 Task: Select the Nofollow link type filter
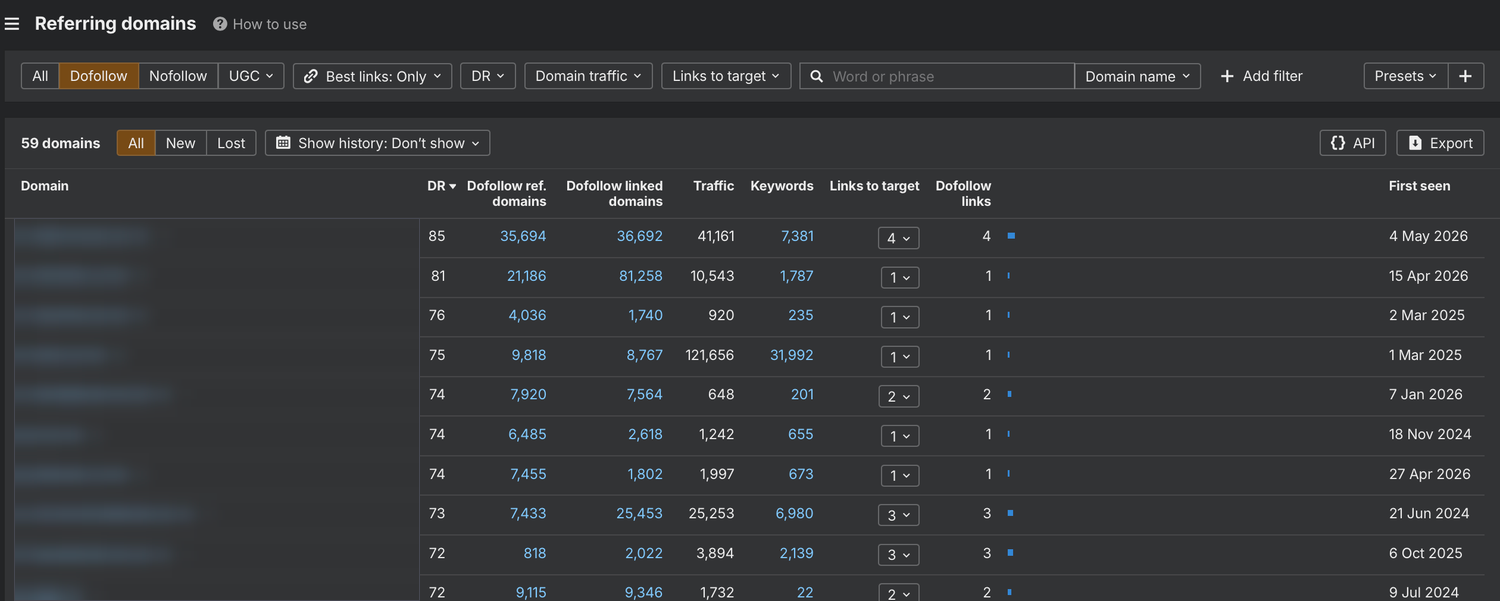178,76
